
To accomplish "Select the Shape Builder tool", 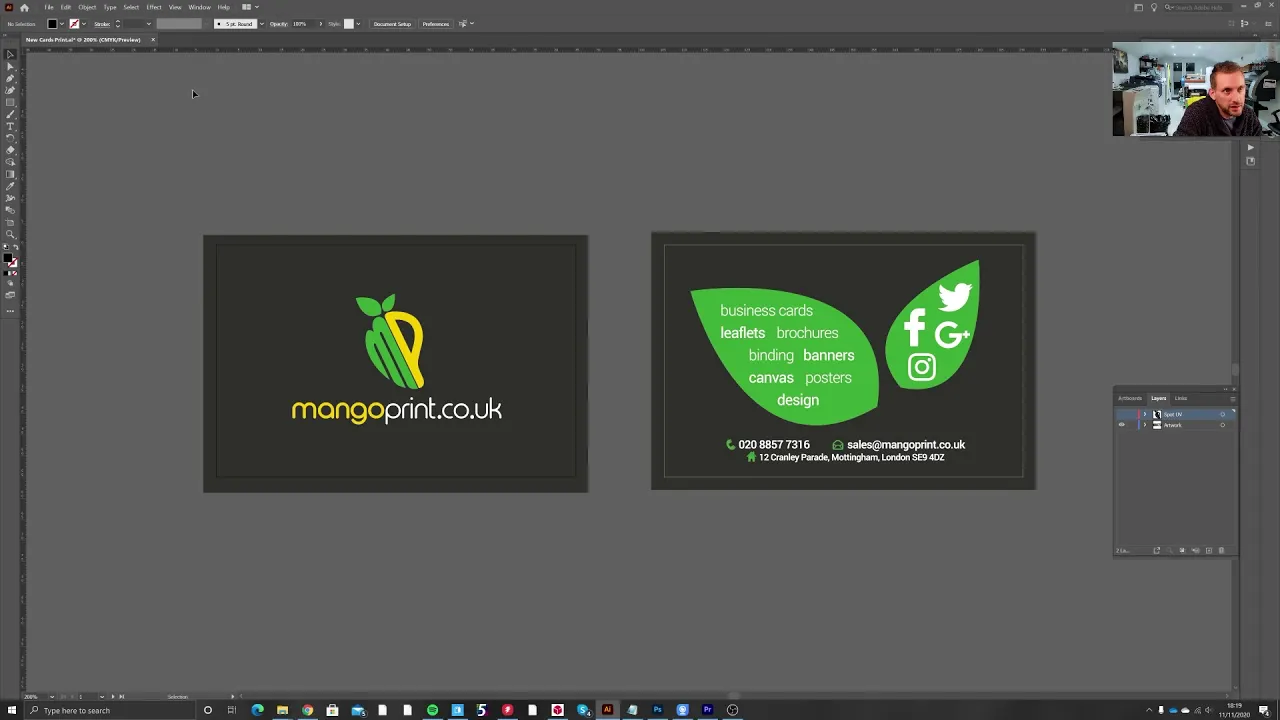I will pos(10,162).
